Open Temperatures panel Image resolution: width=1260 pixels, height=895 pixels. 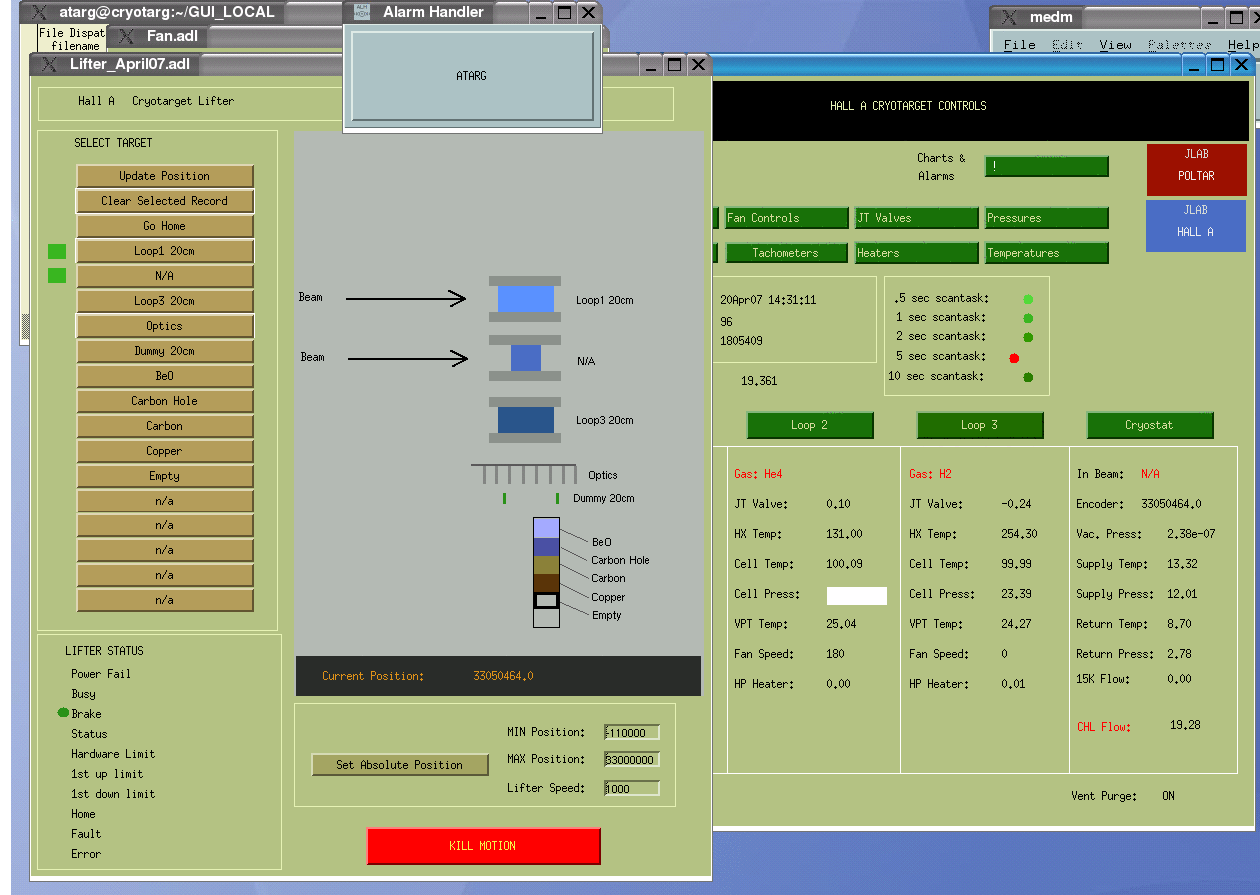1047,253
